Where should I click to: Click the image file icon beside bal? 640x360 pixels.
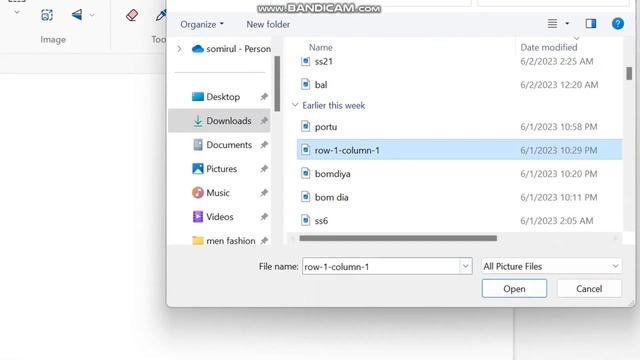[305, 84]
